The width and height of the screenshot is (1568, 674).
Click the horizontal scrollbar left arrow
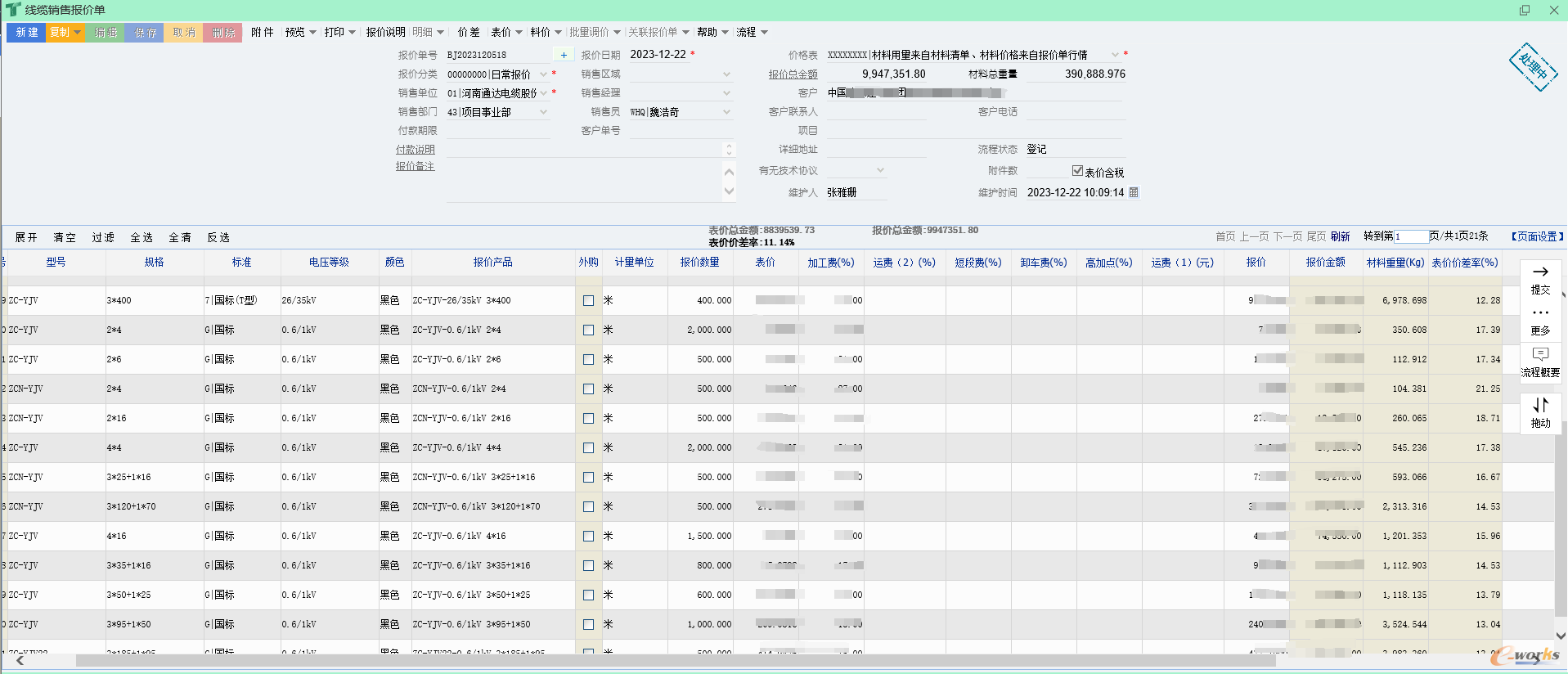coord(20,660)
